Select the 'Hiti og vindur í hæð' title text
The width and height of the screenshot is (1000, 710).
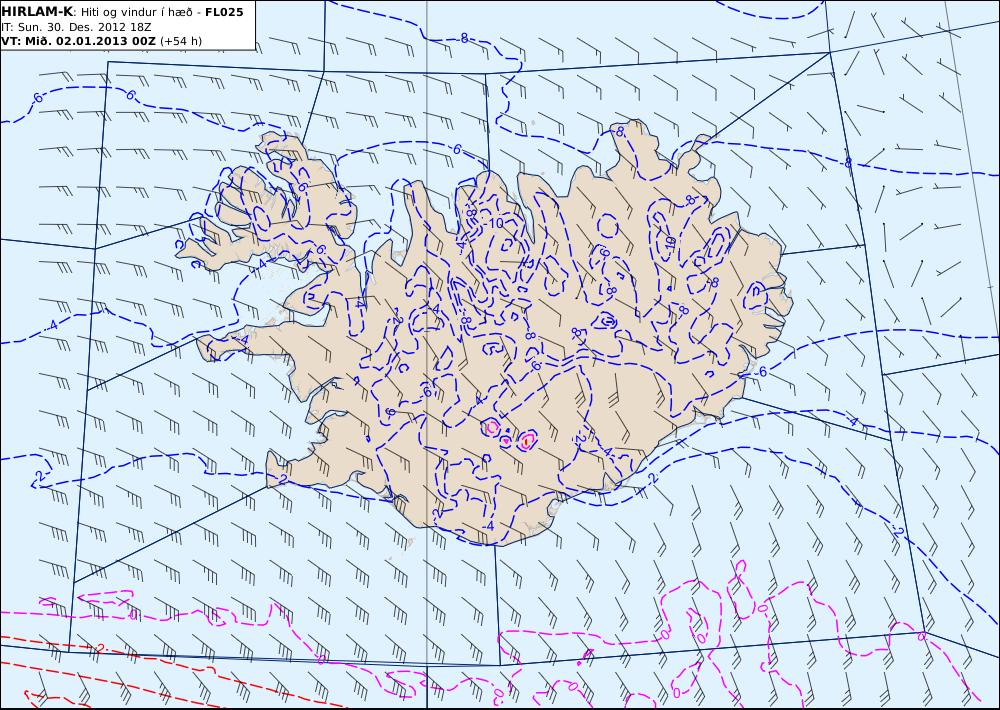point(135,12)
